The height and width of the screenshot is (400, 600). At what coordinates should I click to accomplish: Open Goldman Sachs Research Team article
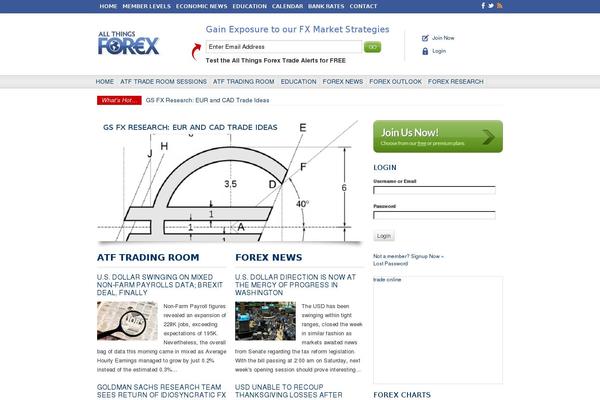point(161,391)
